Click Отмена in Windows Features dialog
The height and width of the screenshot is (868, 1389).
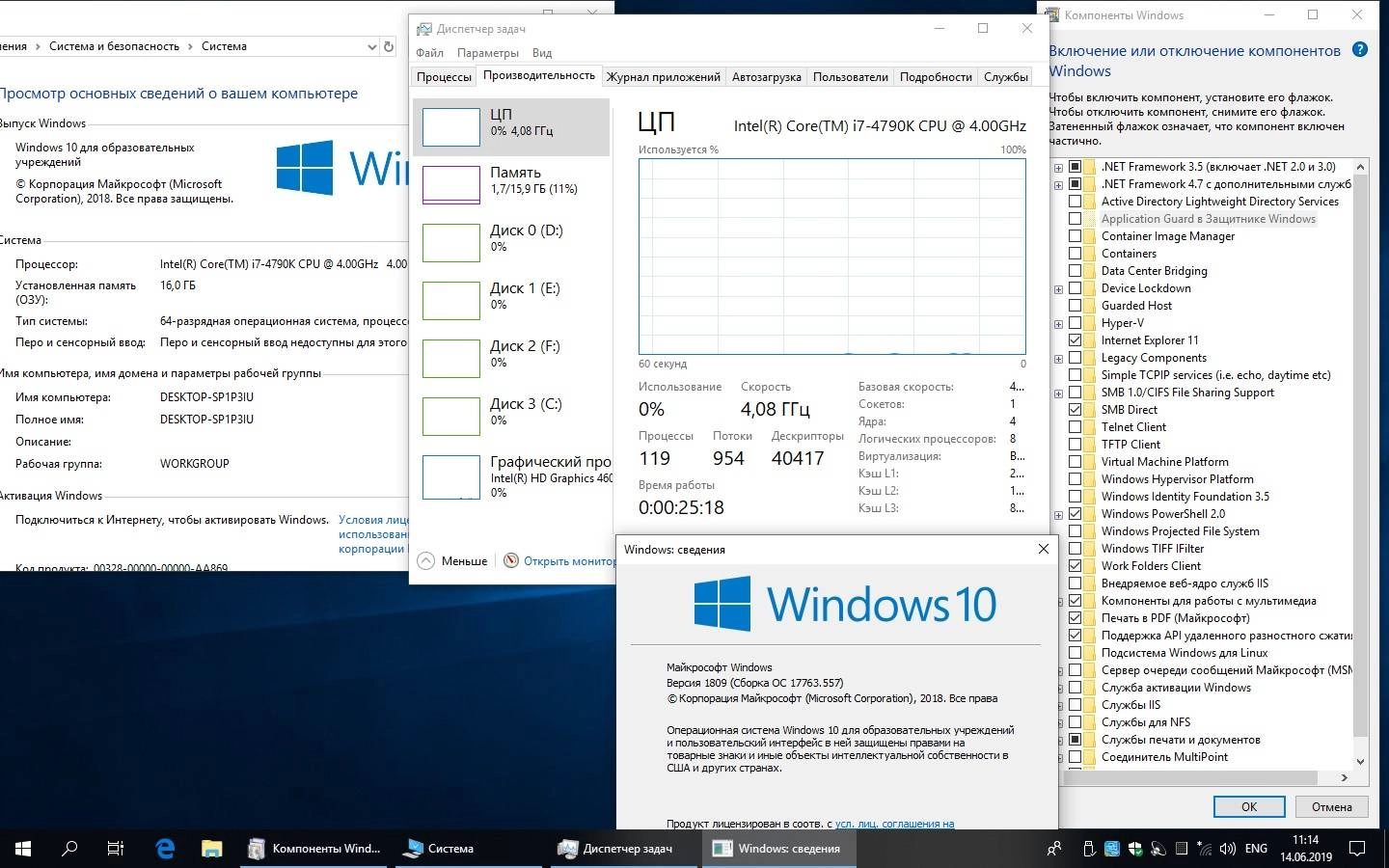pyautogui.click(x=1331, y=806)
